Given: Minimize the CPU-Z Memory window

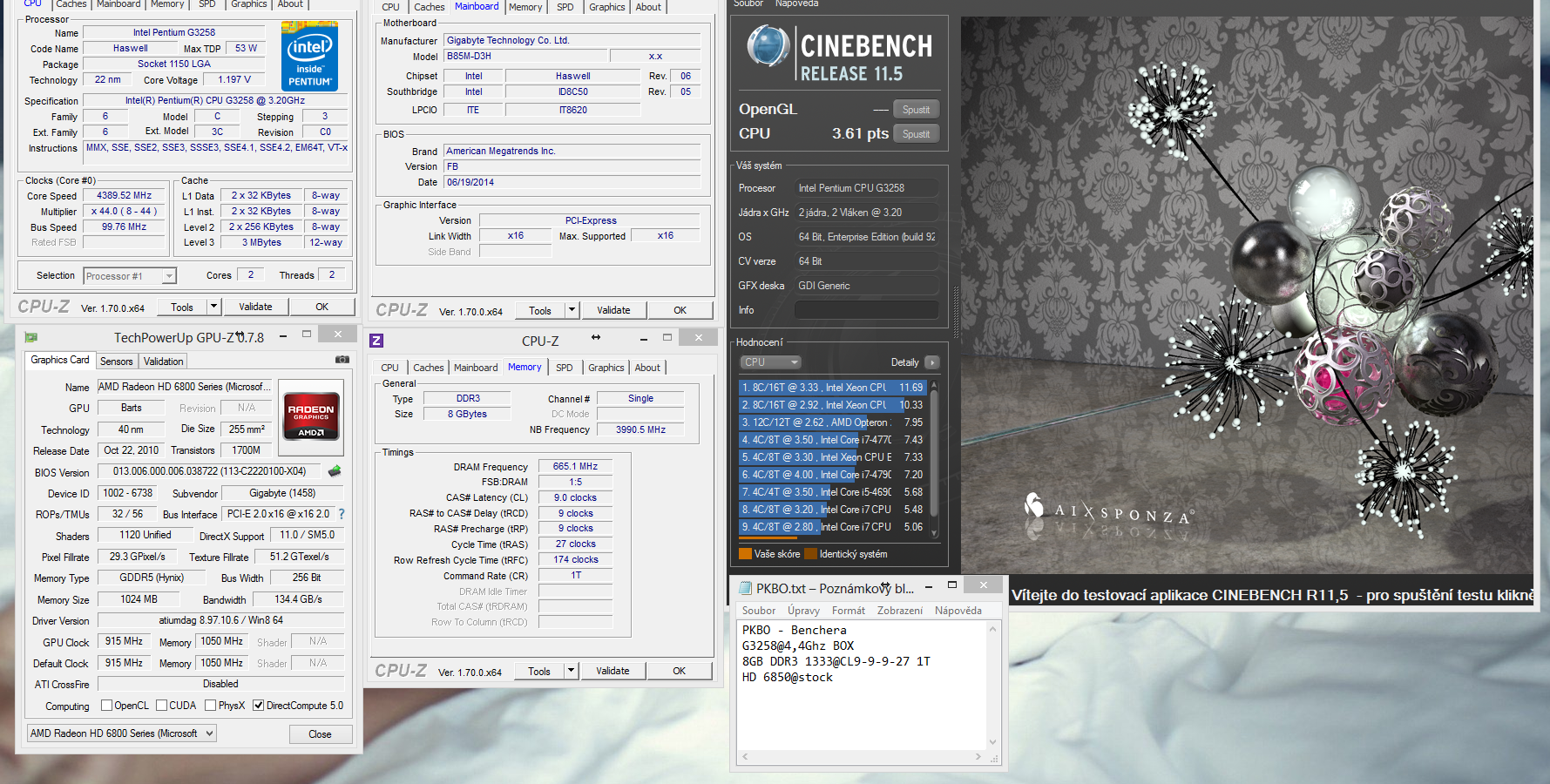Looking at the screenshot, I should [644, 339].
